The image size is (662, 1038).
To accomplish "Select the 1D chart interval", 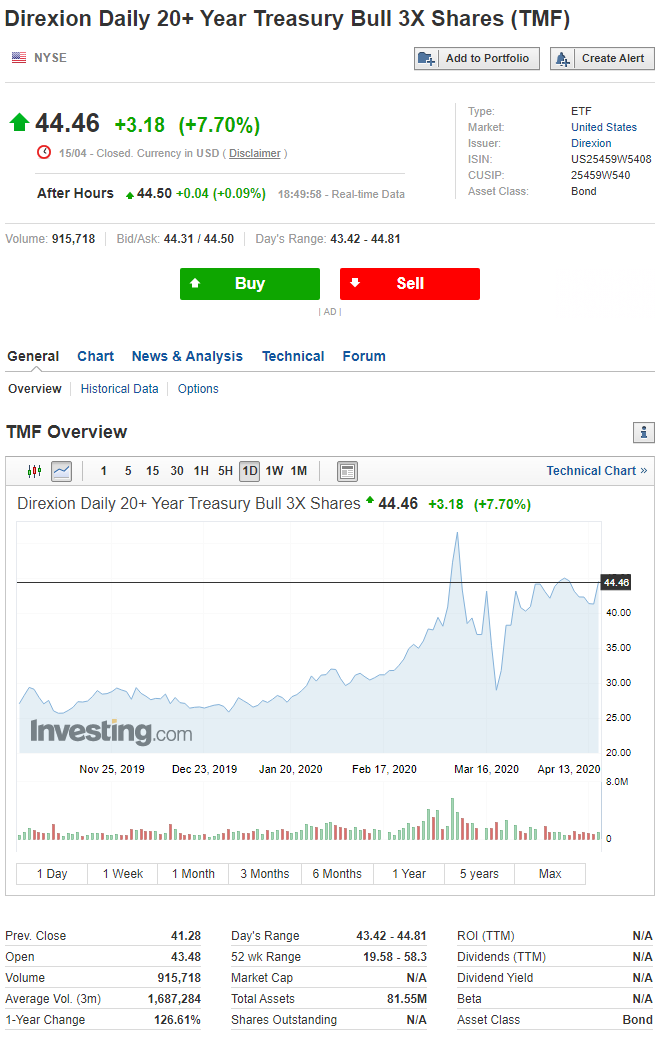I will (250, 471).
